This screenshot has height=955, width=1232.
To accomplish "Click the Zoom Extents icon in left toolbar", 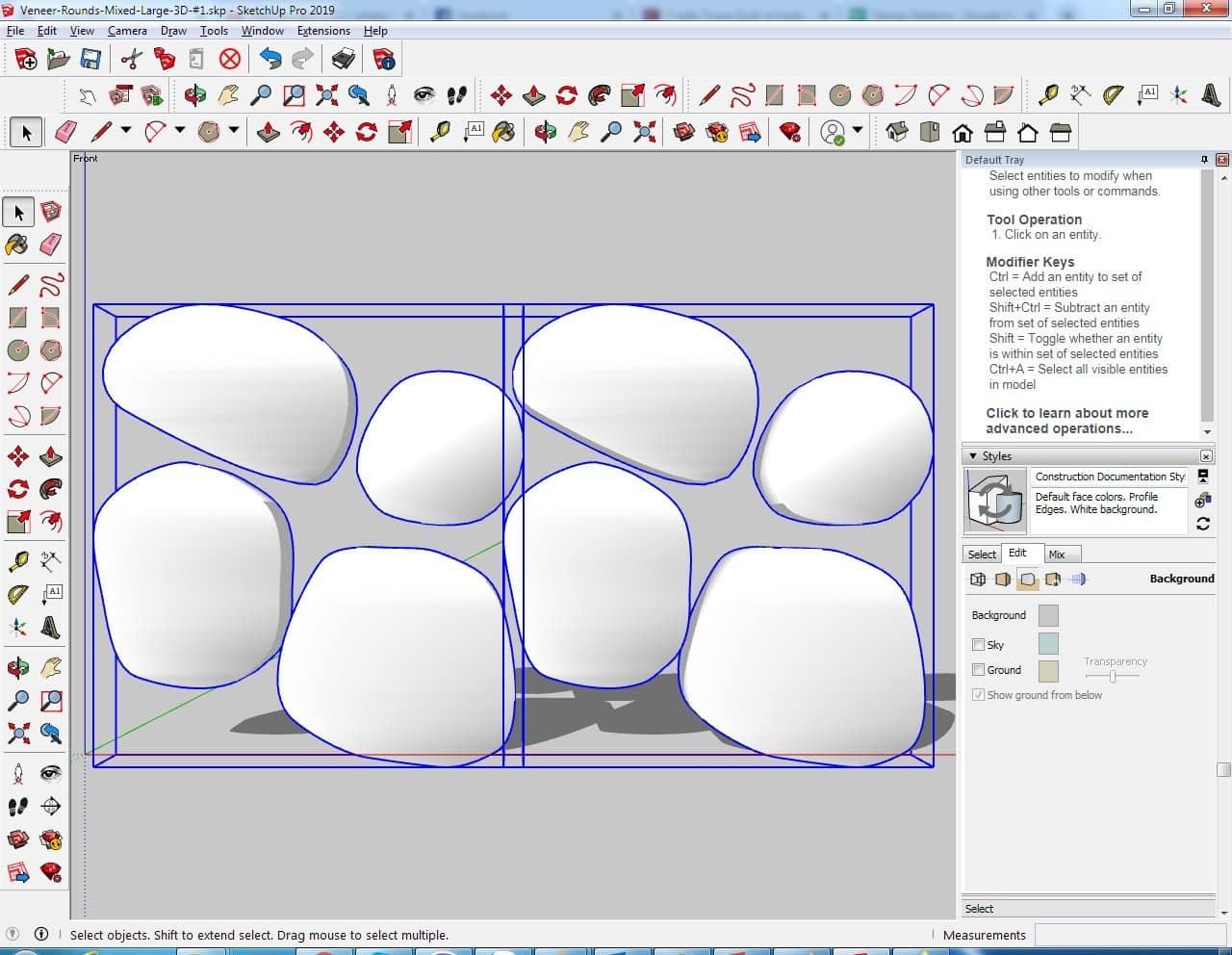I will [x=17, y=734].
